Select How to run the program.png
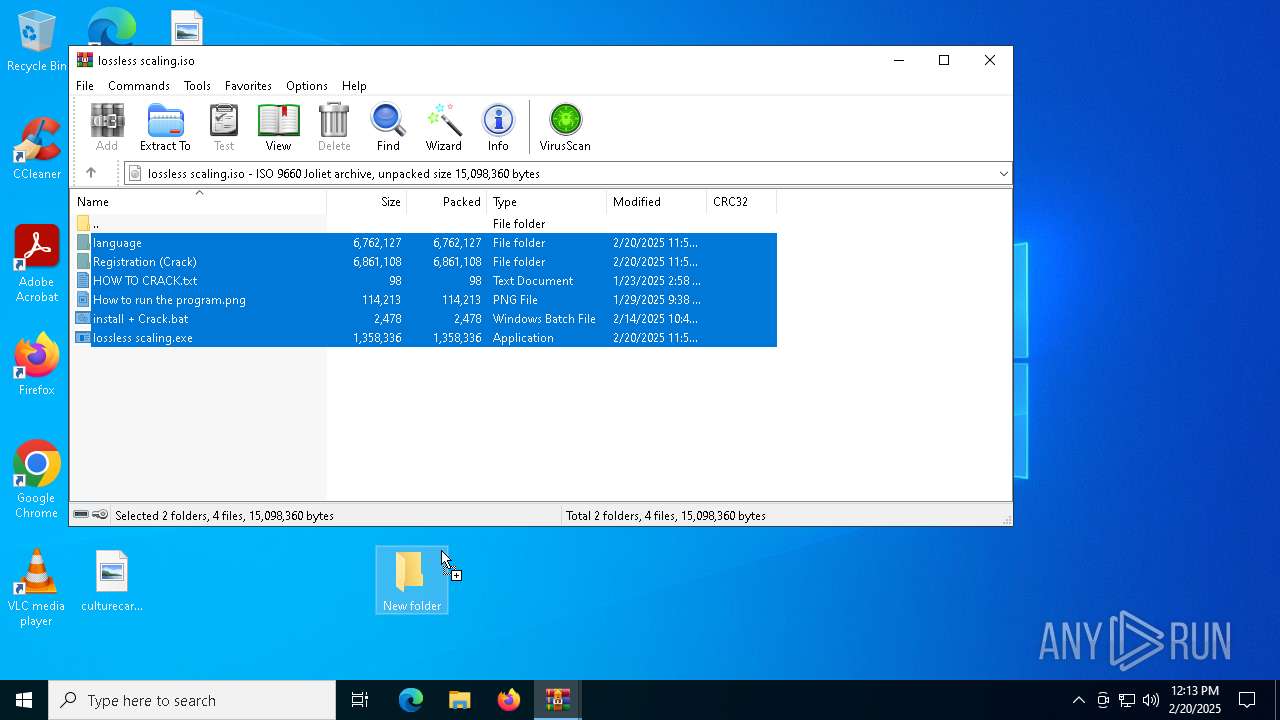The height and width of the screenshot is (720, 1280). point(425,300)
